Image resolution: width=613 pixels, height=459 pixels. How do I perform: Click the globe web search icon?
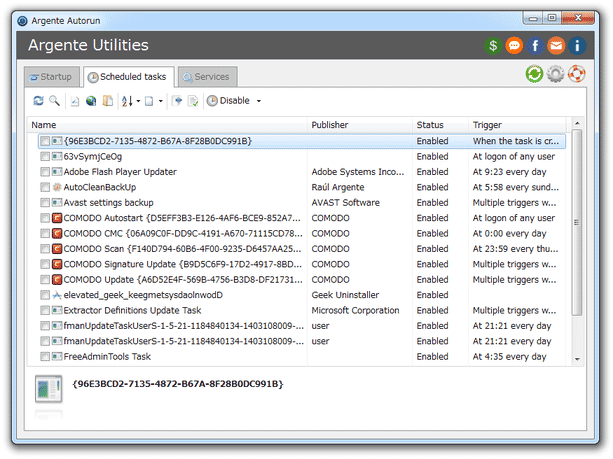[91, 101]
